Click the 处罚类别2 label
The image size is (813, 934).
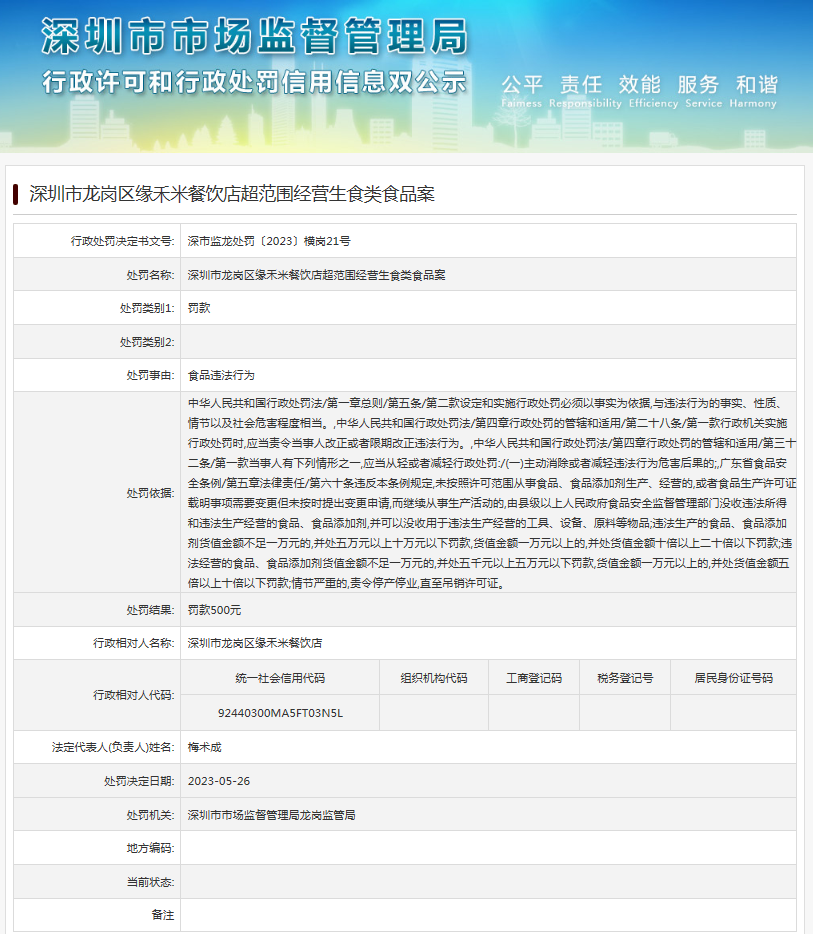(x=147, y=342)
